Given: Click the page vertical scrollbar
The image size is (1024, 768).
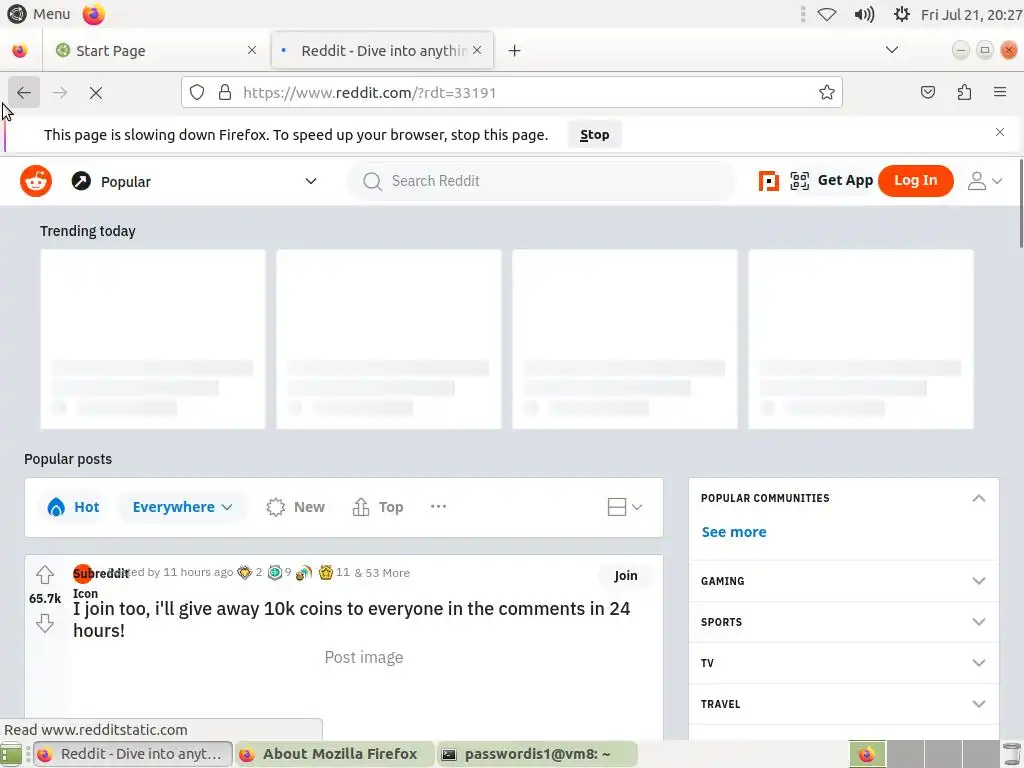Looking at the screenshot, I should [1020, 202].
